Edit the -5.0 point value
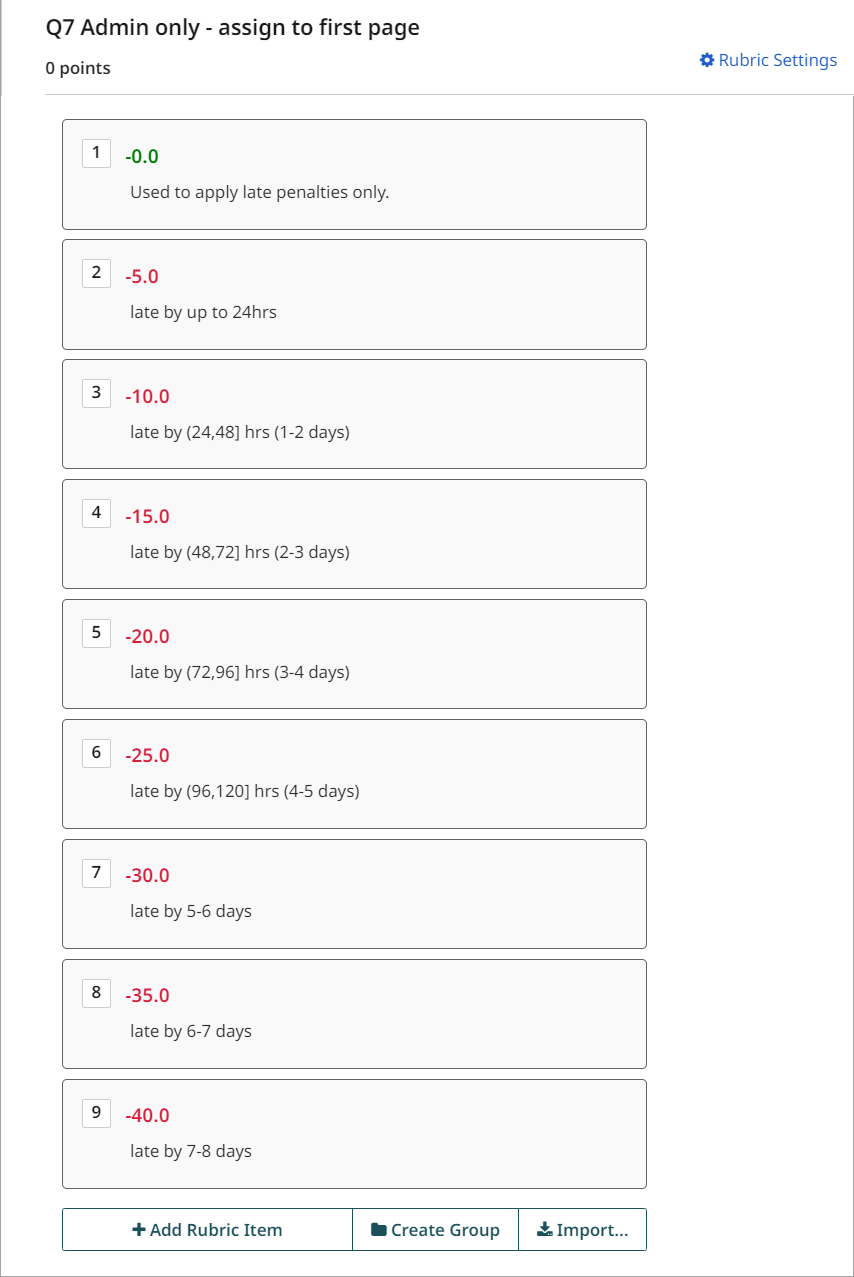 (142, 276)
